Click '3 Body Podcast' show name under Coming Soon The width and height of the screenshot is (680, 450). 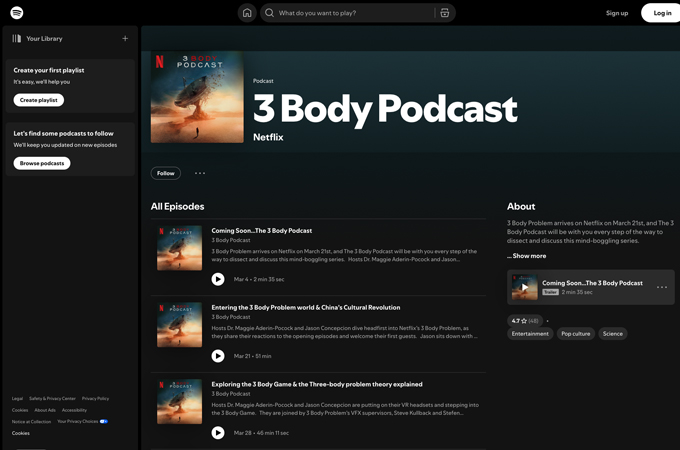tap(231, 240)
